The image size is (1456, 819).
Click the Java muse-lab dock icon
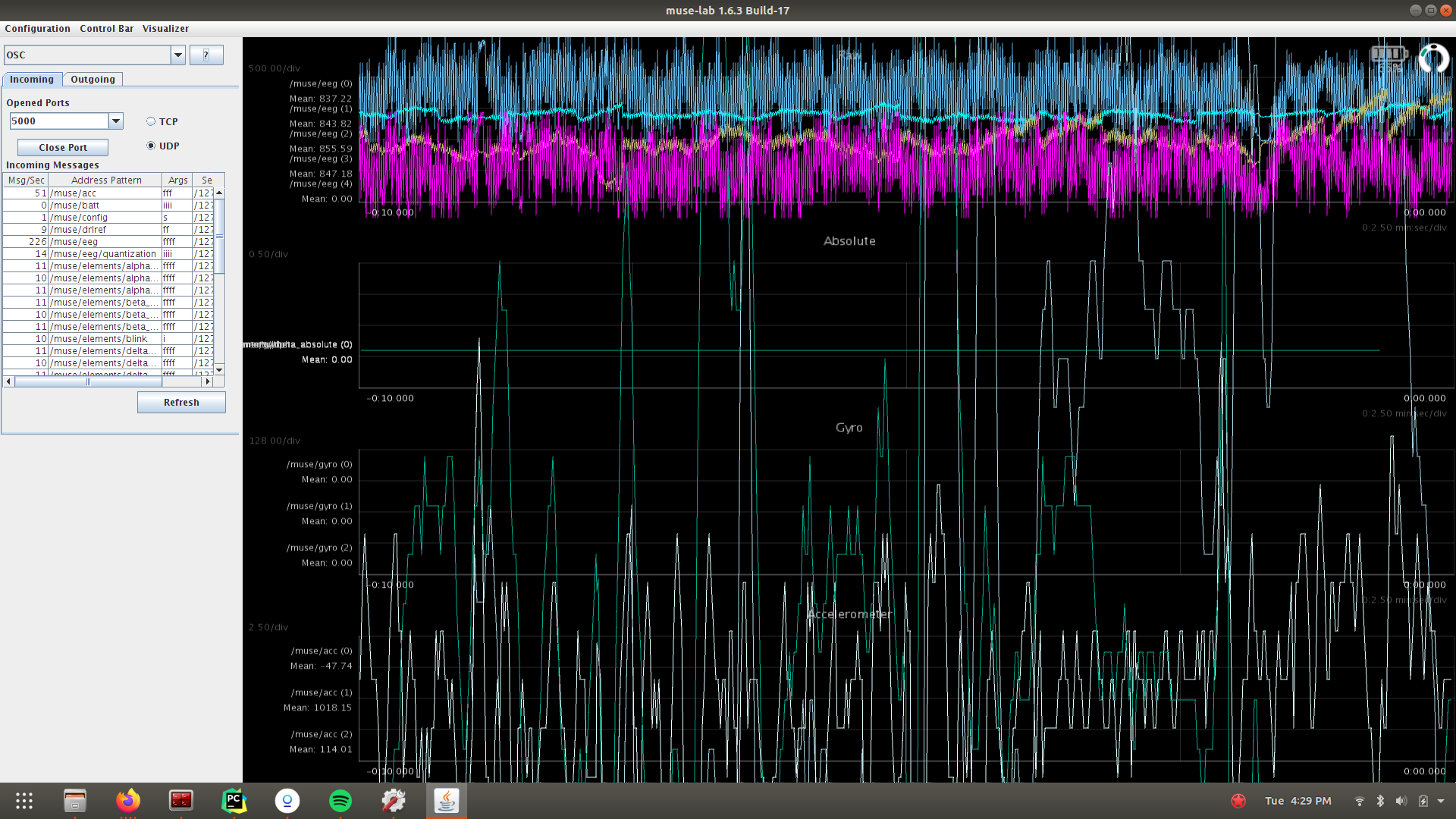pos(446,801)
